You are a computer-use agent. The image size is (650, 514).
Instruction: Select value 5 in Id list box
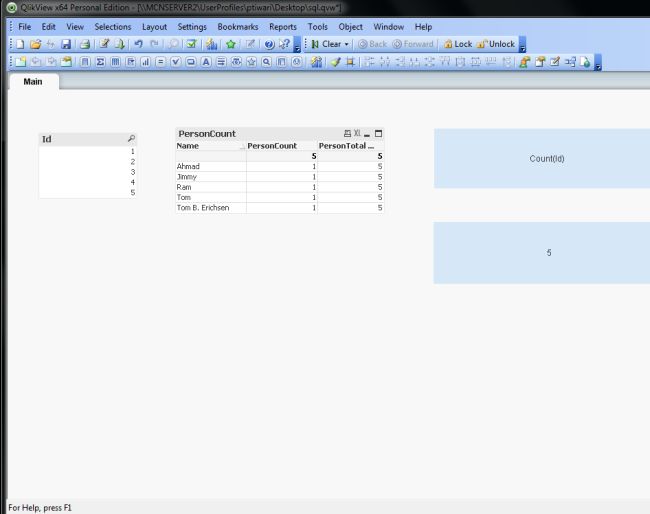click(87, 193)
